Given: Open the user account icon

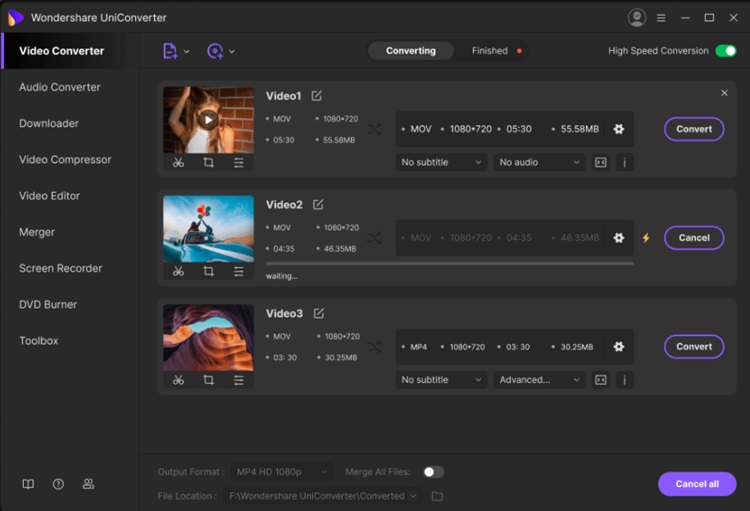Looking at the screenshot, I should [637, 18].
